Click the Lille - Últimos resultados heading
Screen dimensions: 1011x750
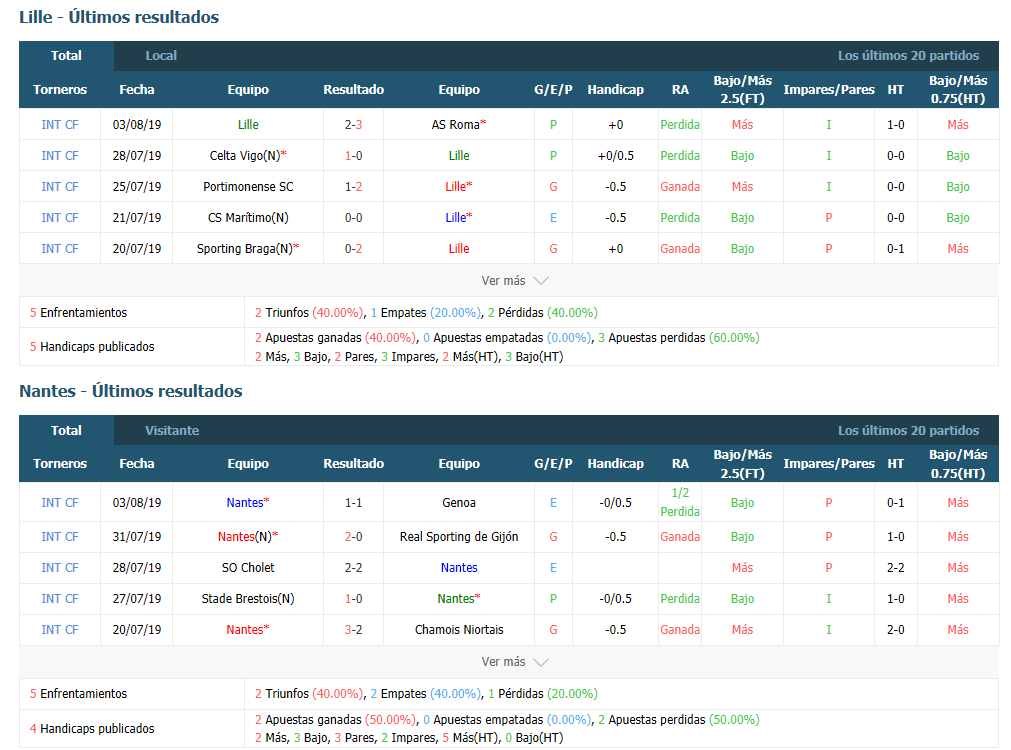[x=119, y=17]
